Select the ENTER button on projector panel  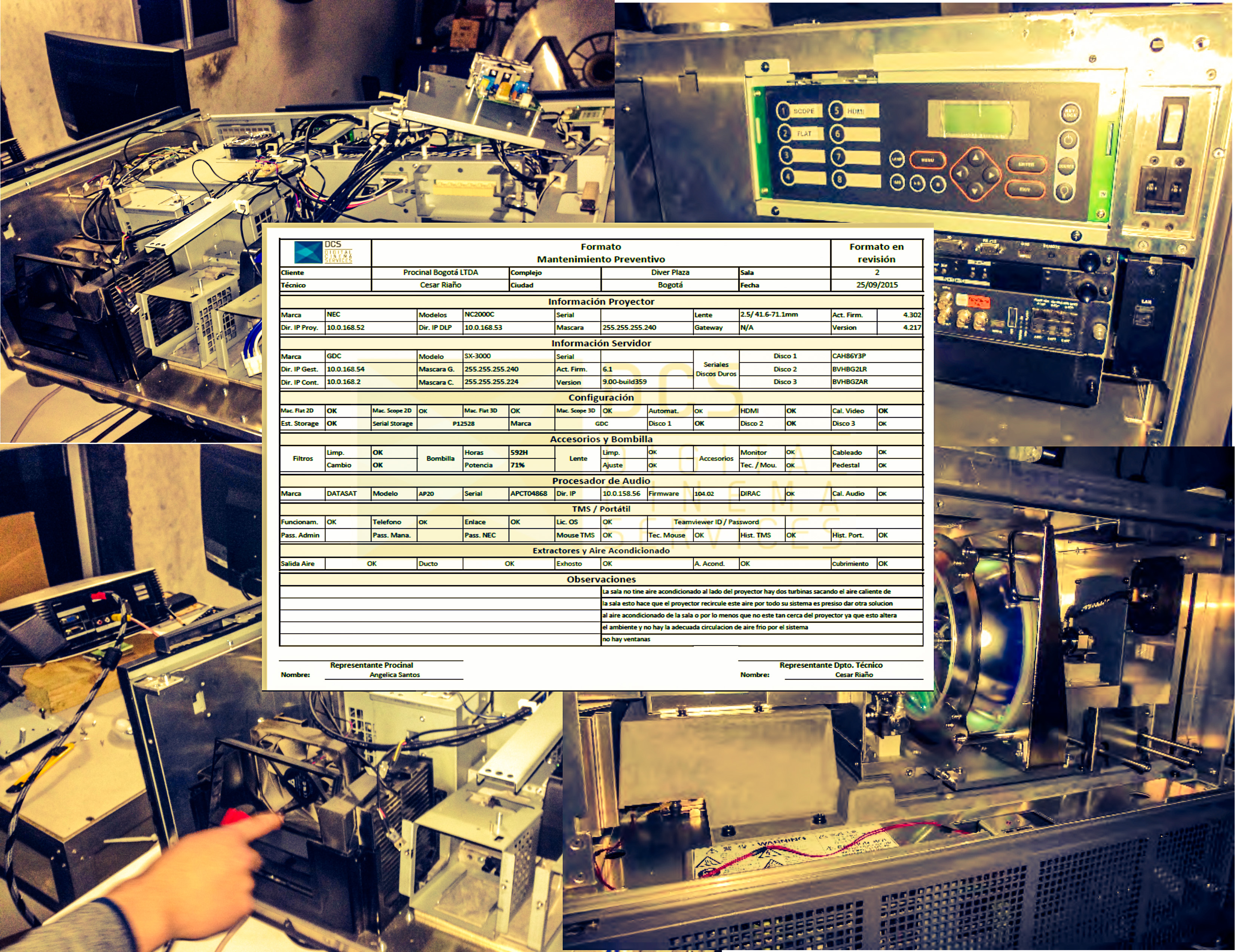[1026, 165]
